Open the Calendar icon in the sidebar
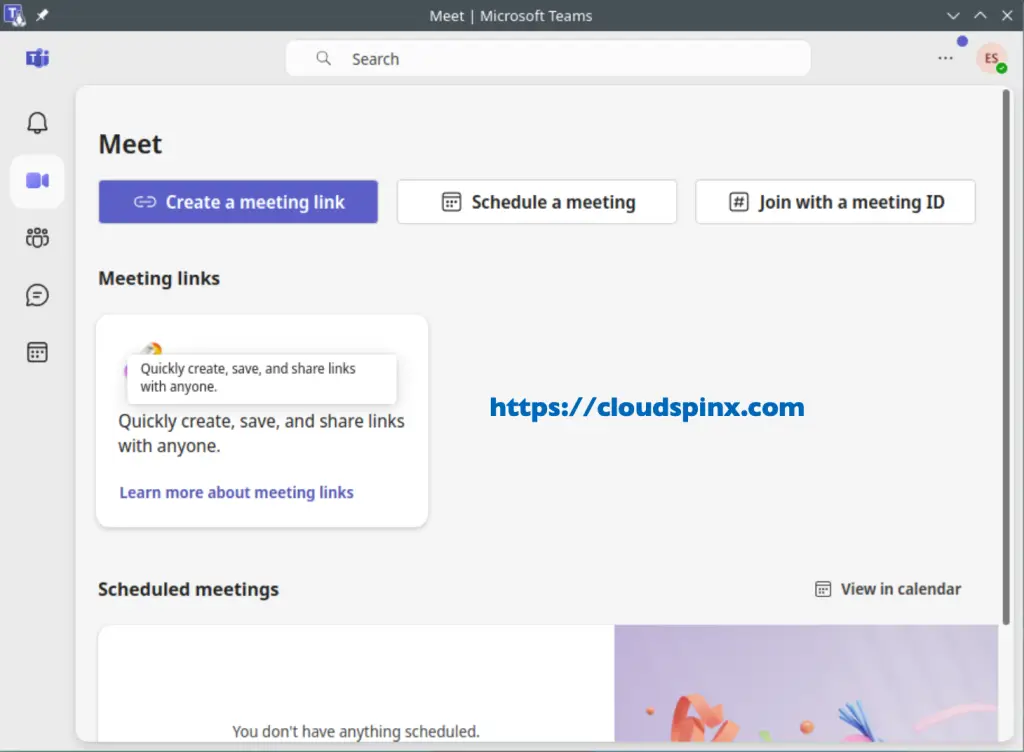This screenshot has width=1024, height=752. coord(37,352)
